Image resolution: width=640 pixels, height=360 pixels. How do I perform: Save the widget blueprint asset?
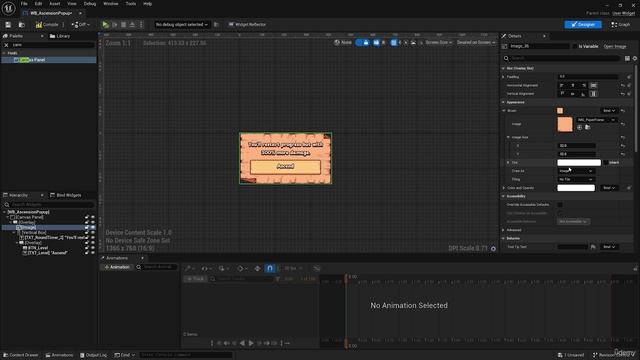point(8,25)
